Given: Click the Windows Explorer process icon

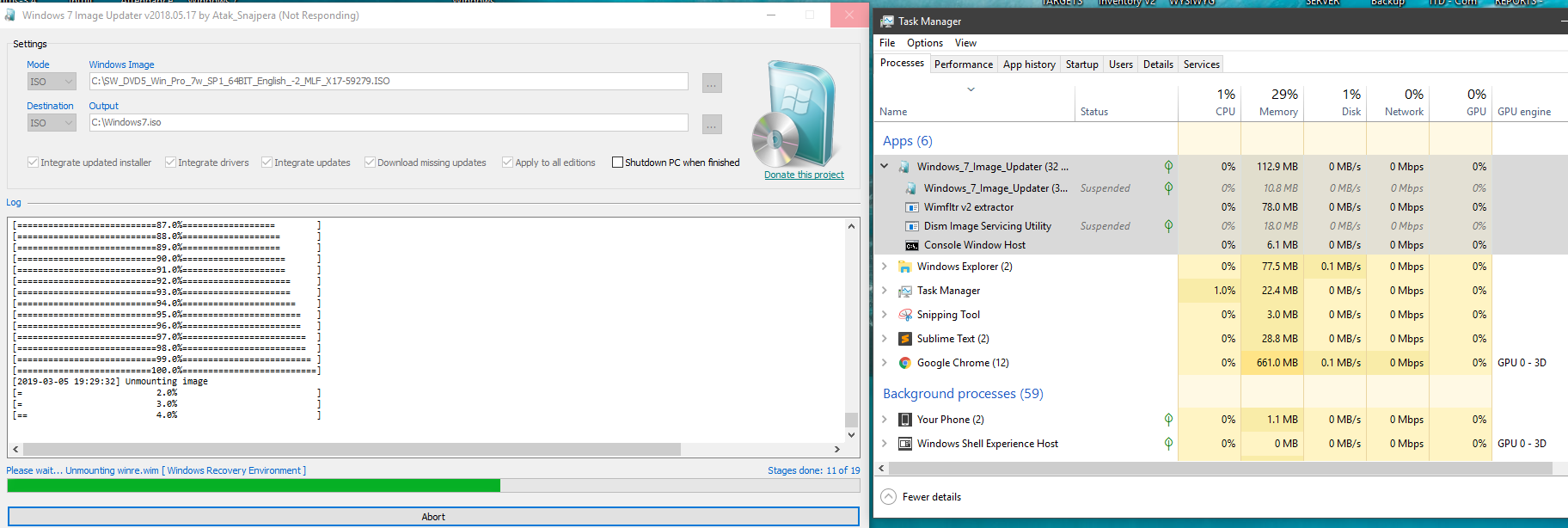Looking at the screenshot, I should [x=904, y=267].
